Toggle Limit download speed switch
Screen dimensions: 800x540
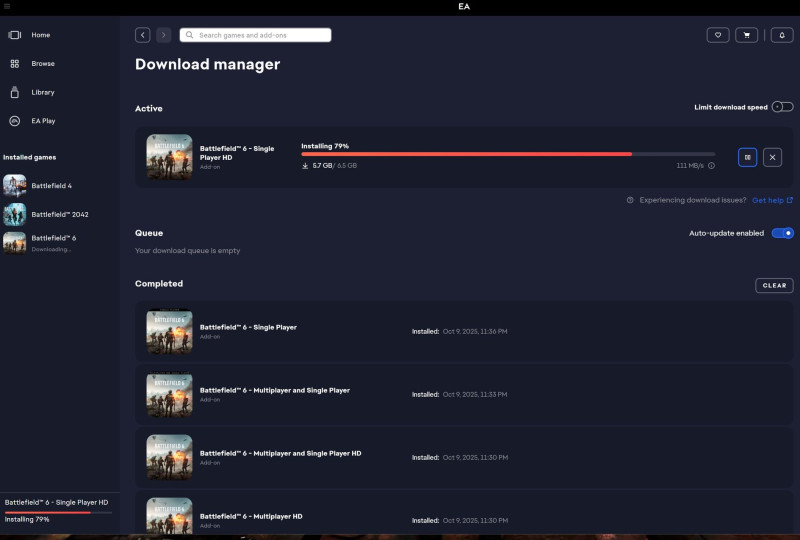click(x=782, y=107)
